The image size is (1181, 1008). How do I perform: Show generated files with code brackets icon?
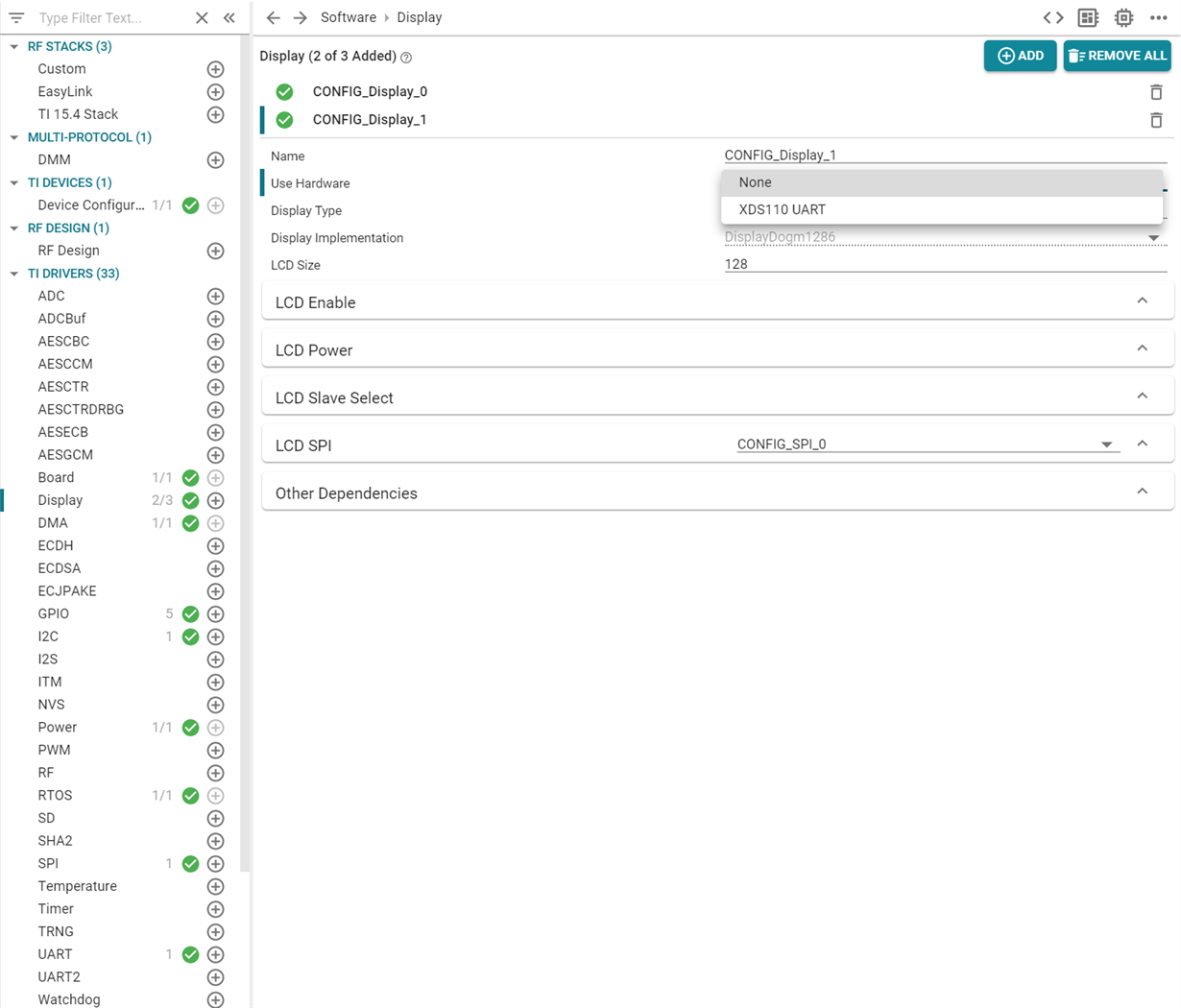1053,17
